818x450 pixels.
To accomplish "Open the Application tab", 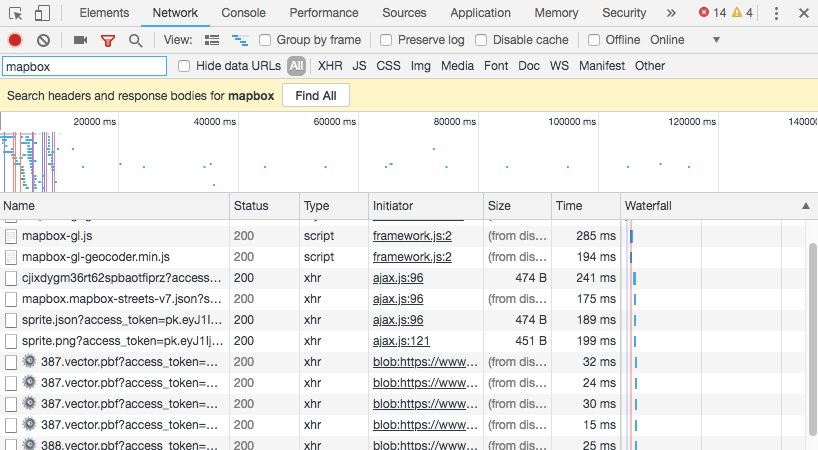I will tap(480, 13).
